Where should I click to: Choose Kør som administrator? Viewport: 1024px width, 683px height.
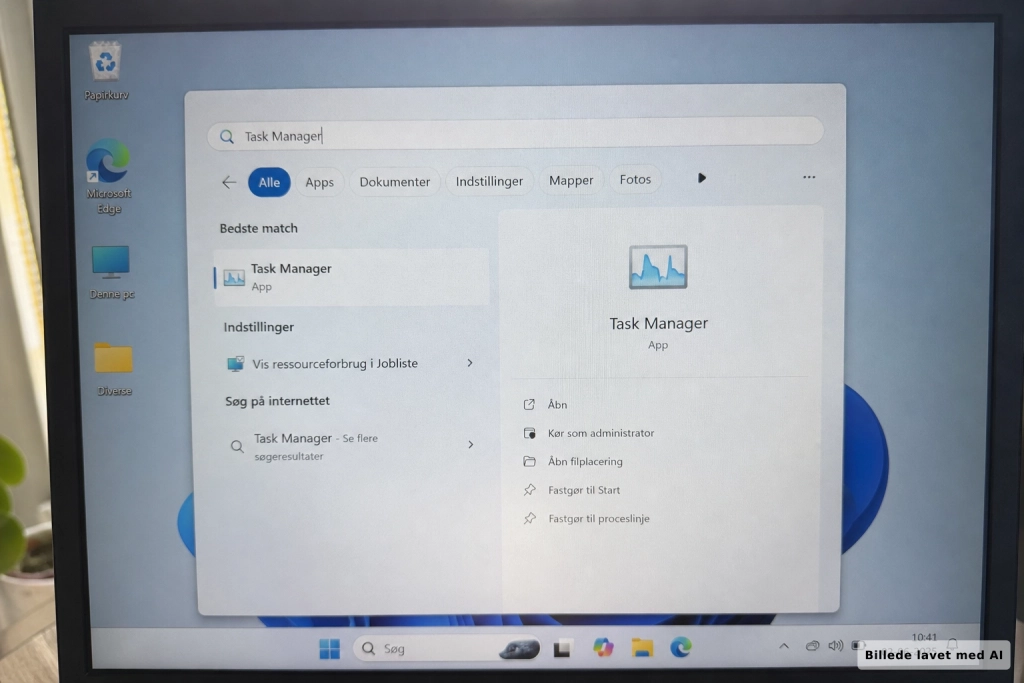click(x=588, y=433)
